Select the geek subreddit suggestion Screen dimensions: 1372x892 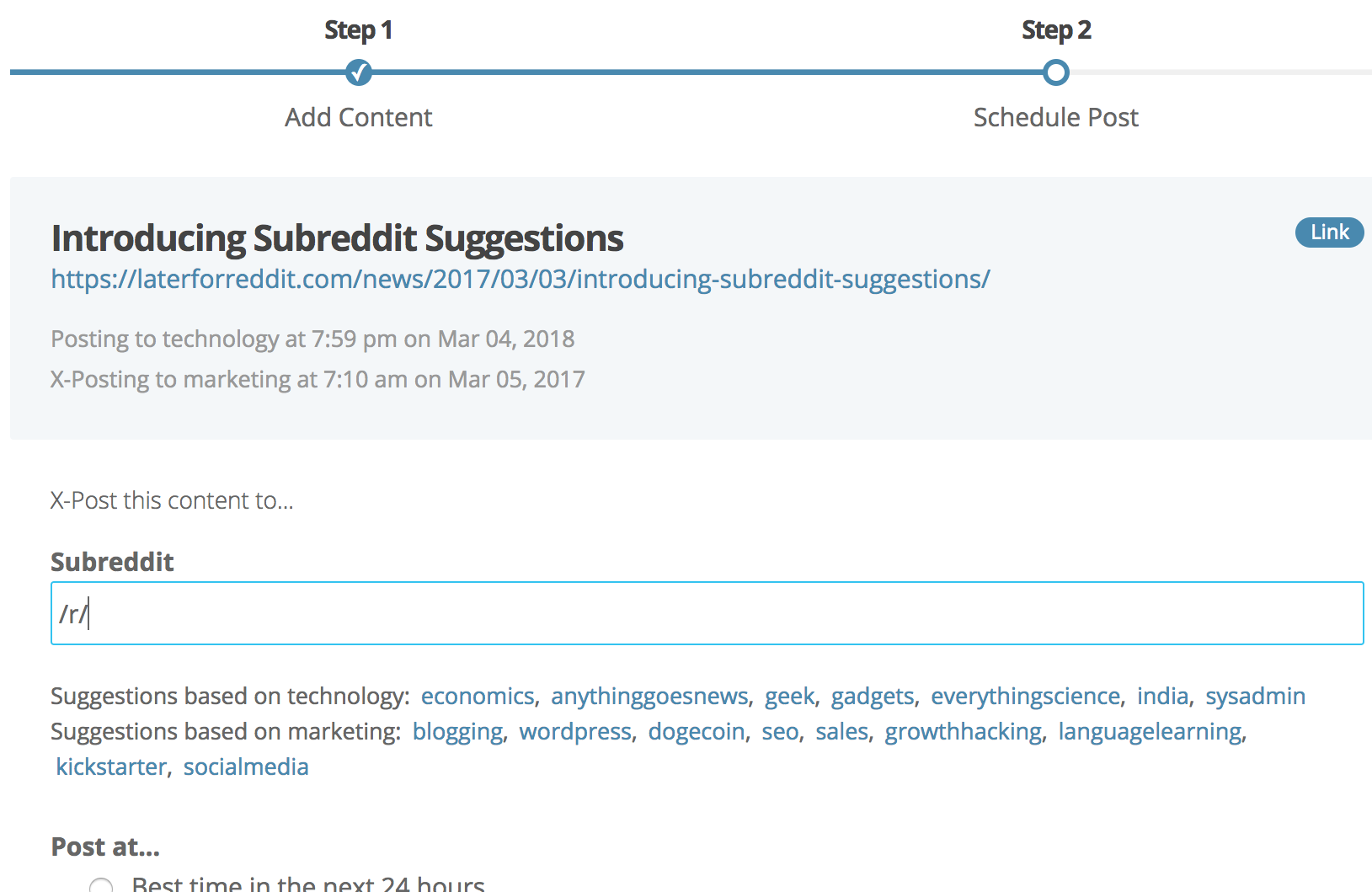point(789,696)
